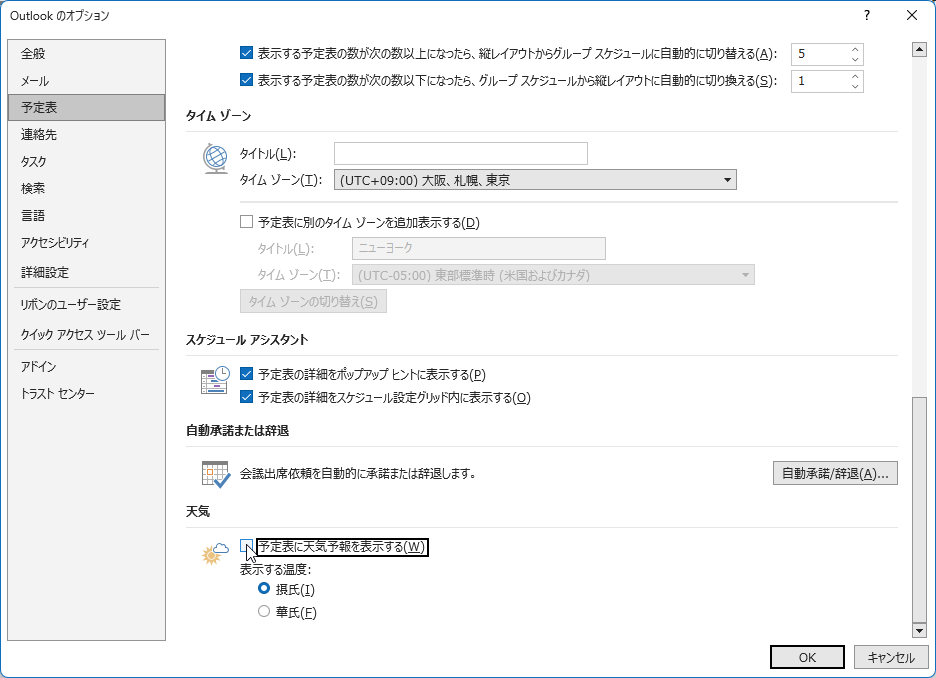The image size is (936, 678).
Task: Click the time zone タイトル text field
Action: coord(460,153)
